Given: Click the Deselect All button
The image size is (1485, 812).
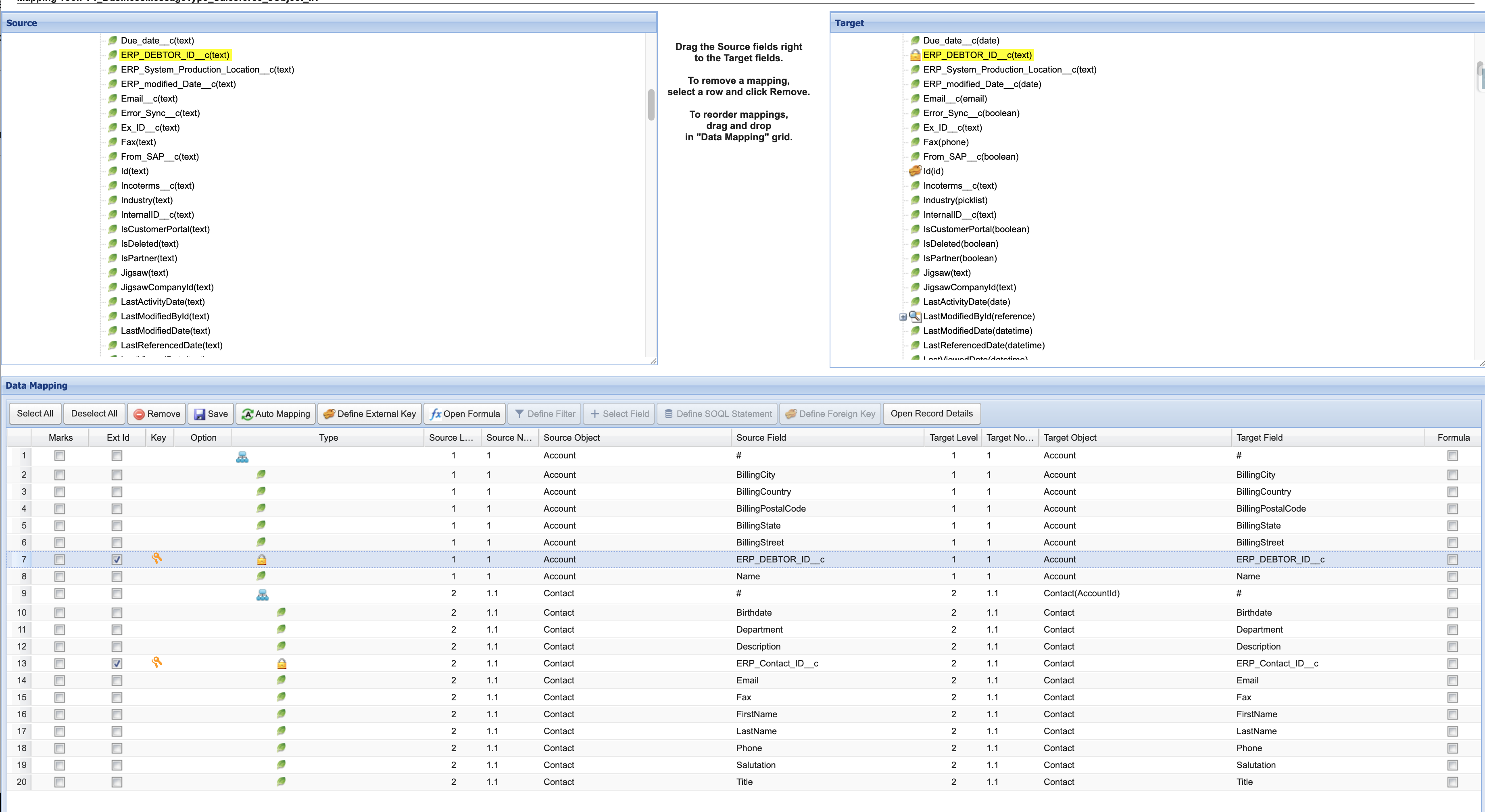Looking at the screenshot, I should tap(94, 414).
